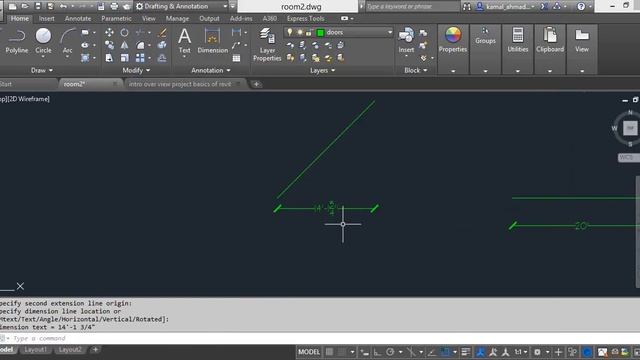The image size is (640, 360).
Task: Select the Fillet tool icon
Action: click(x=140, y=45)
